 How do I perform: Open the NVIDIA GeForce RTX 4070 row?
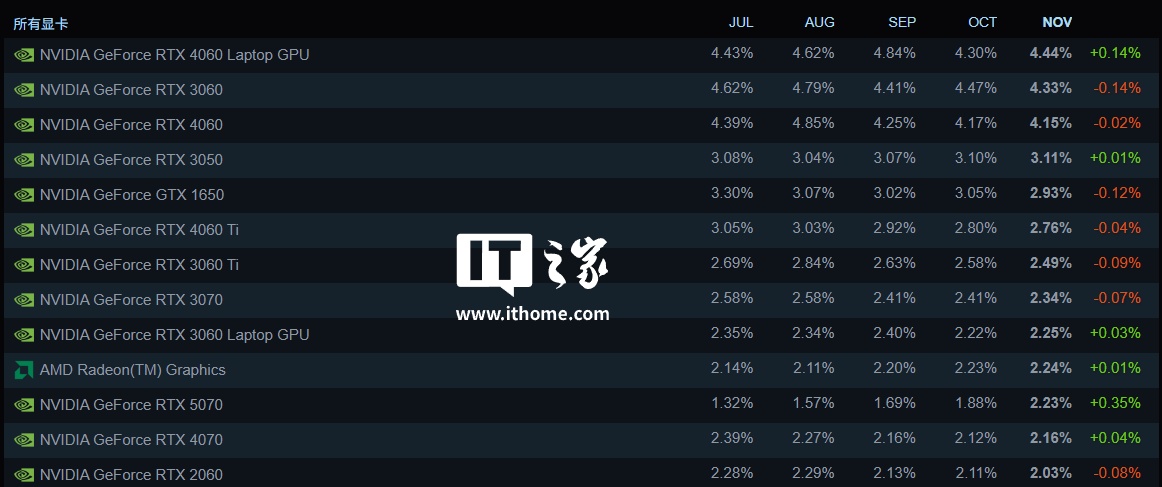pos(131,440)
